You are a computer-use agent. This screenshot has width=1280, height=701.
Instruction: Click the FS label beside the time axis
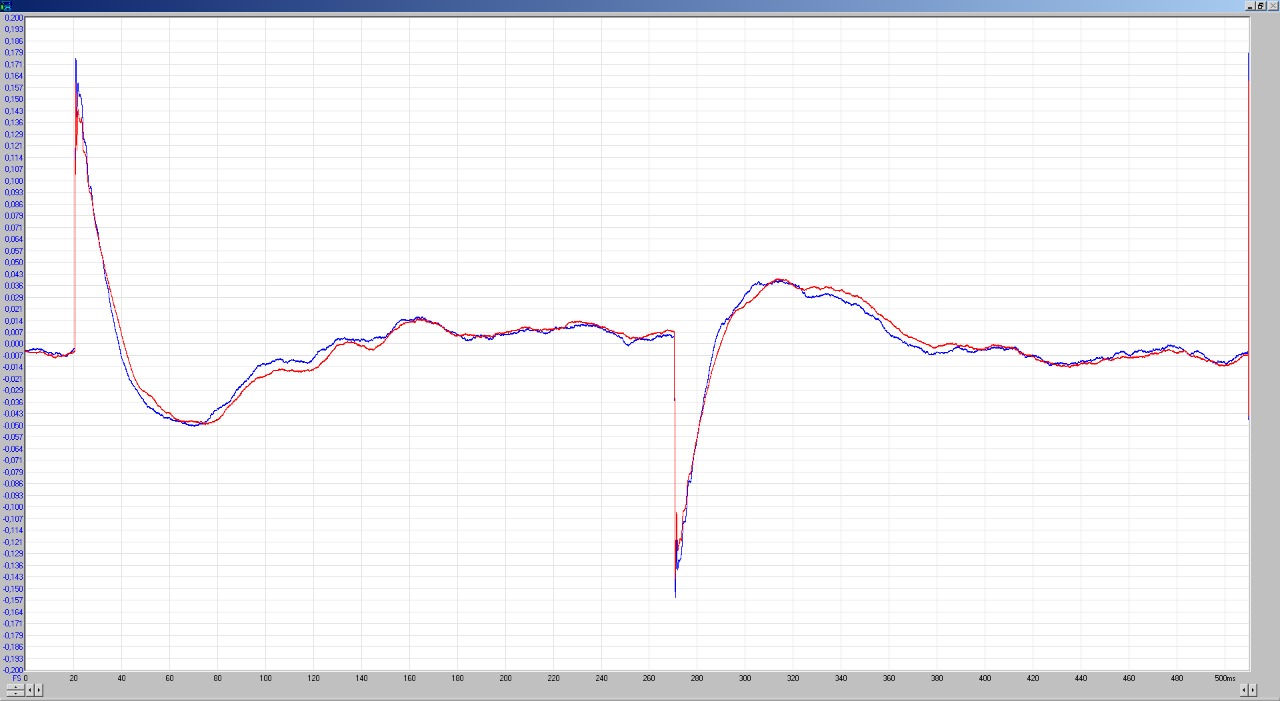pyautogui.click(x=16, y=678)
